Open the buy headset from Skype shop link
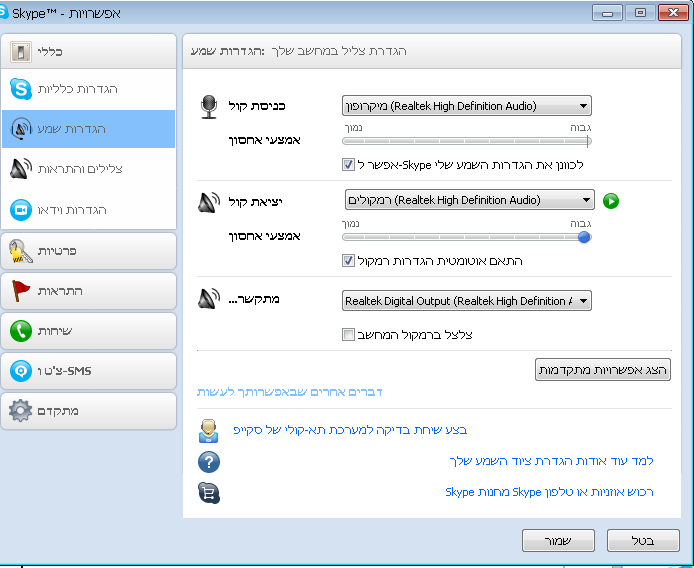 pos(549,492)
